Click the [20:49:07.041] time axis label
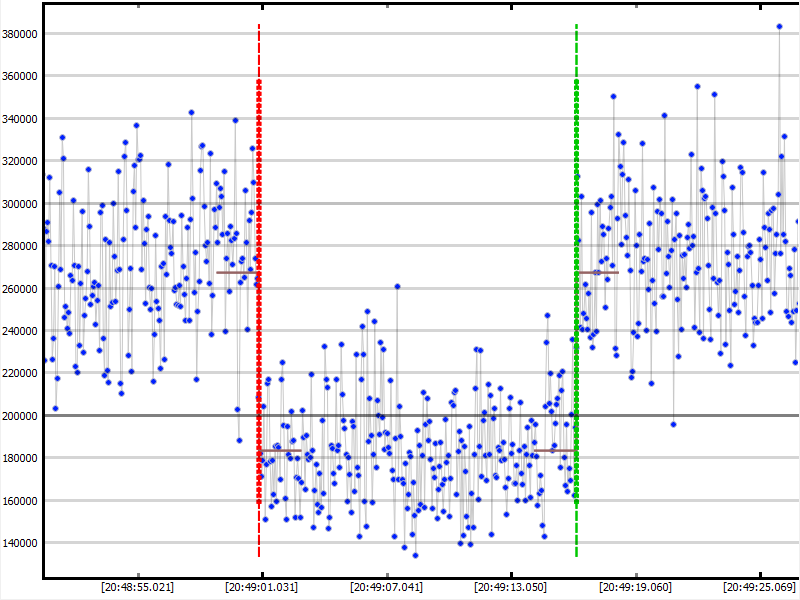This screenshot has height=600, width=800. pos(385,587)
